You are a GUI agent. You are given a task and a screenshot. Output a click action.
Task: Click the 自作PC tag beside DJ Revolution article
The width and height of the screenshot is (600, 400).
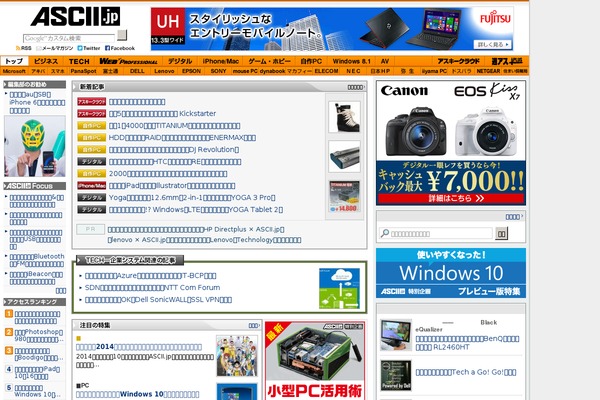[x=91, y=150]
